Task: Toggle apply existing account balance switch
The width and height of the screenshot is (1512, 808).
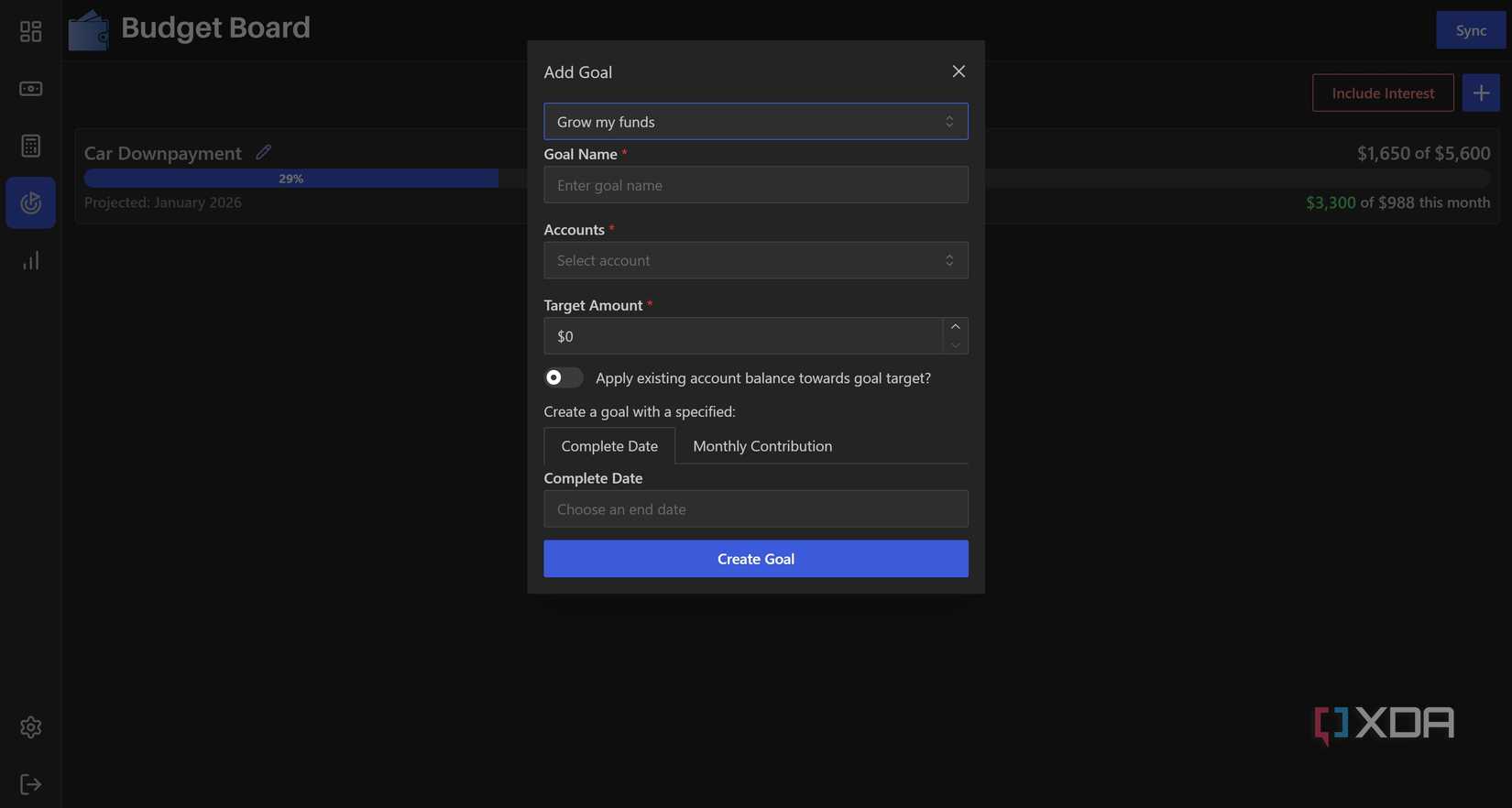Action: [x=564, y=377]
